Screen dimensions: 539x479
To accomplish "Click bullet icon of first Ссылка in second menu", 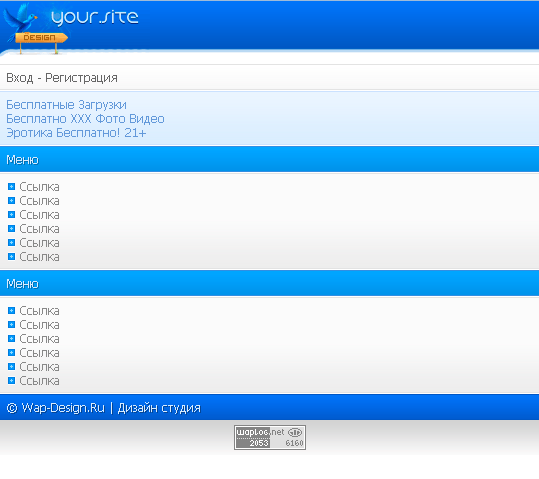I will (x=11, y=311).
